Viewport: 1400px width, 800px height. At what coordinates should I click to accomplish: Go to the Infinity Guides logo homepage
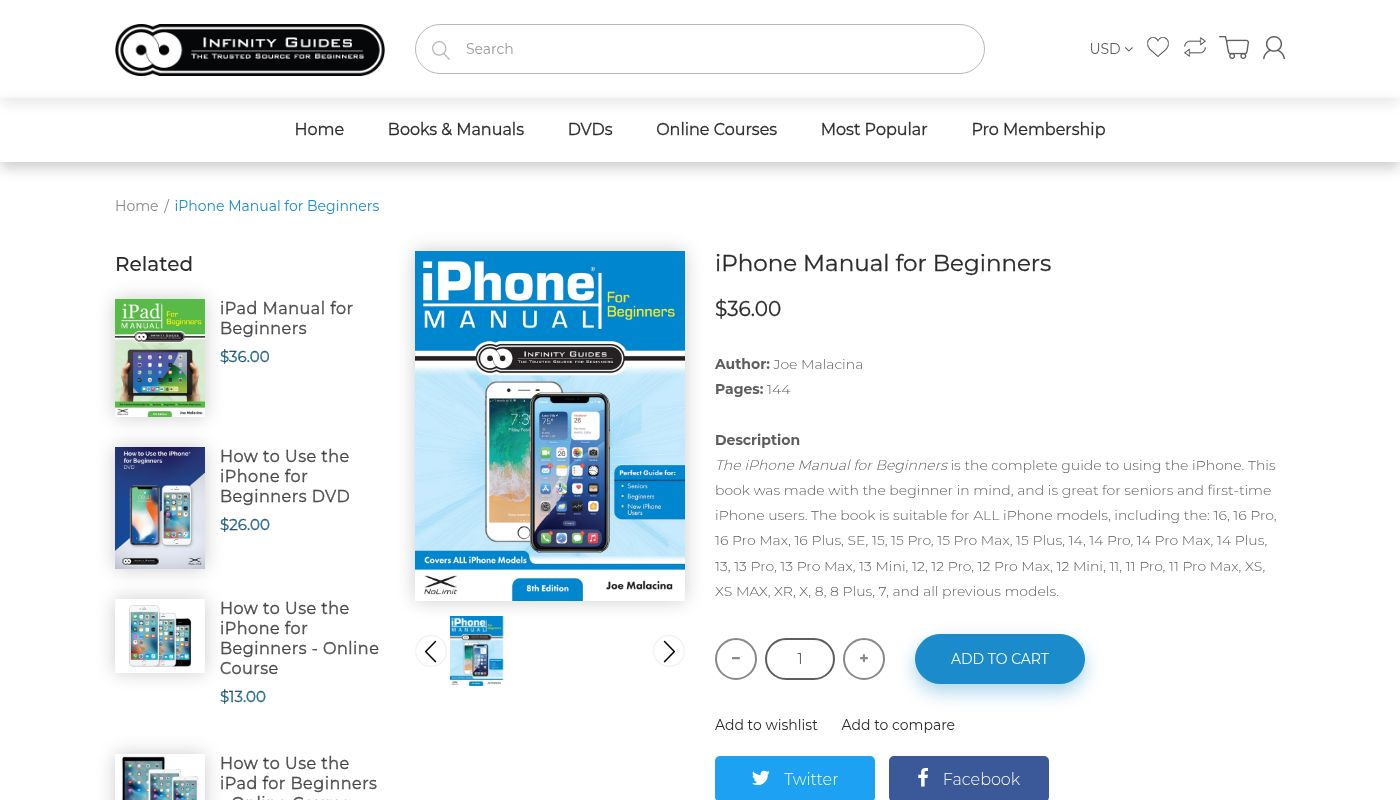[x=250, y=49]
